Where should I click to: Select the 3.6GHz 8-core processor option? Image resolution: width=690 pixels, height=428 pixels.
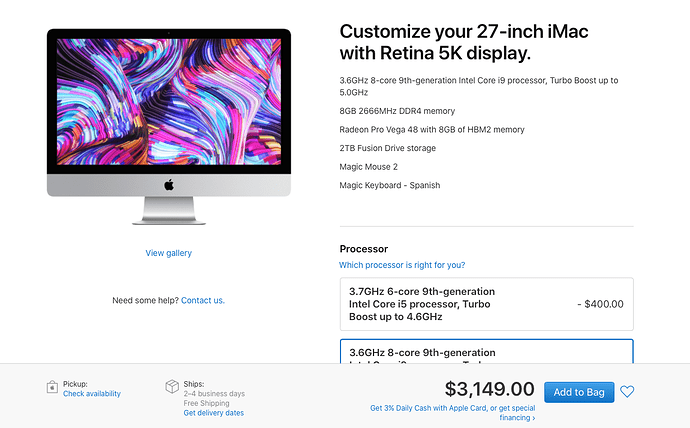coord(487,351)
